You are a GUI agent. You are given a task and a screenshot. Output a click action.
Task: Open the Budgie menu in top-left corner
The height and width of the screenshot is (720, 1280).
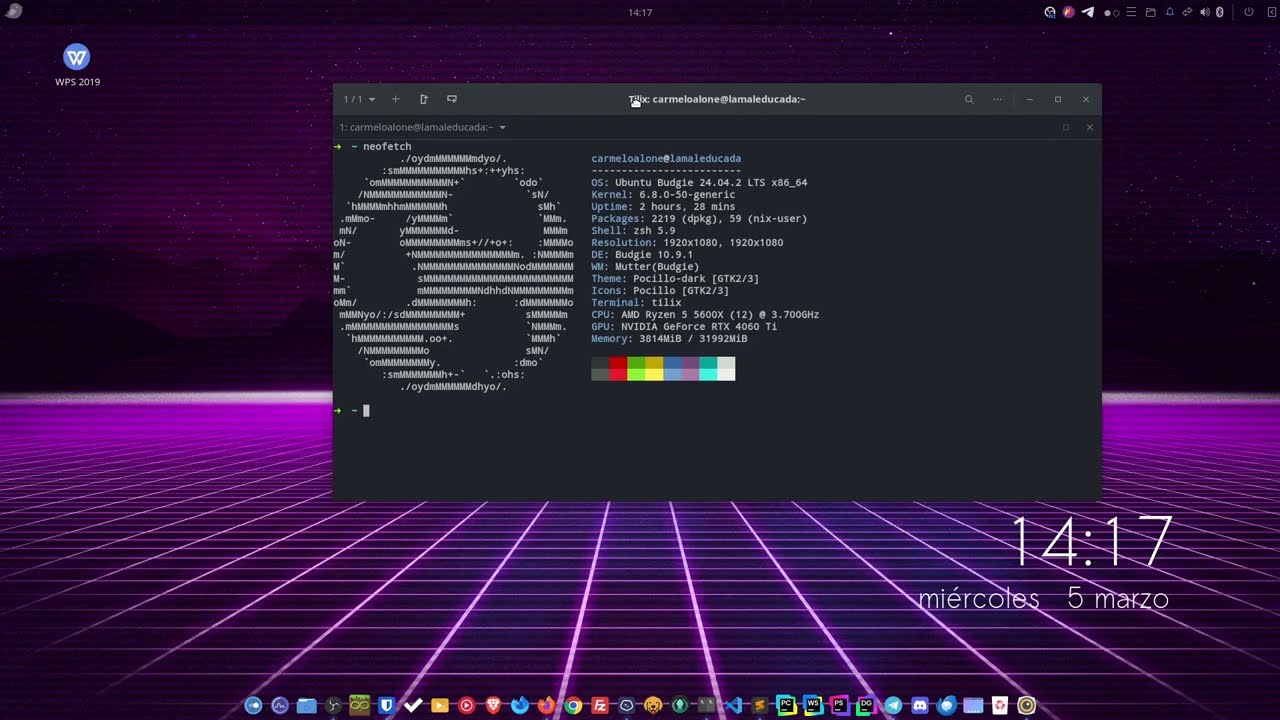point(14,11)
